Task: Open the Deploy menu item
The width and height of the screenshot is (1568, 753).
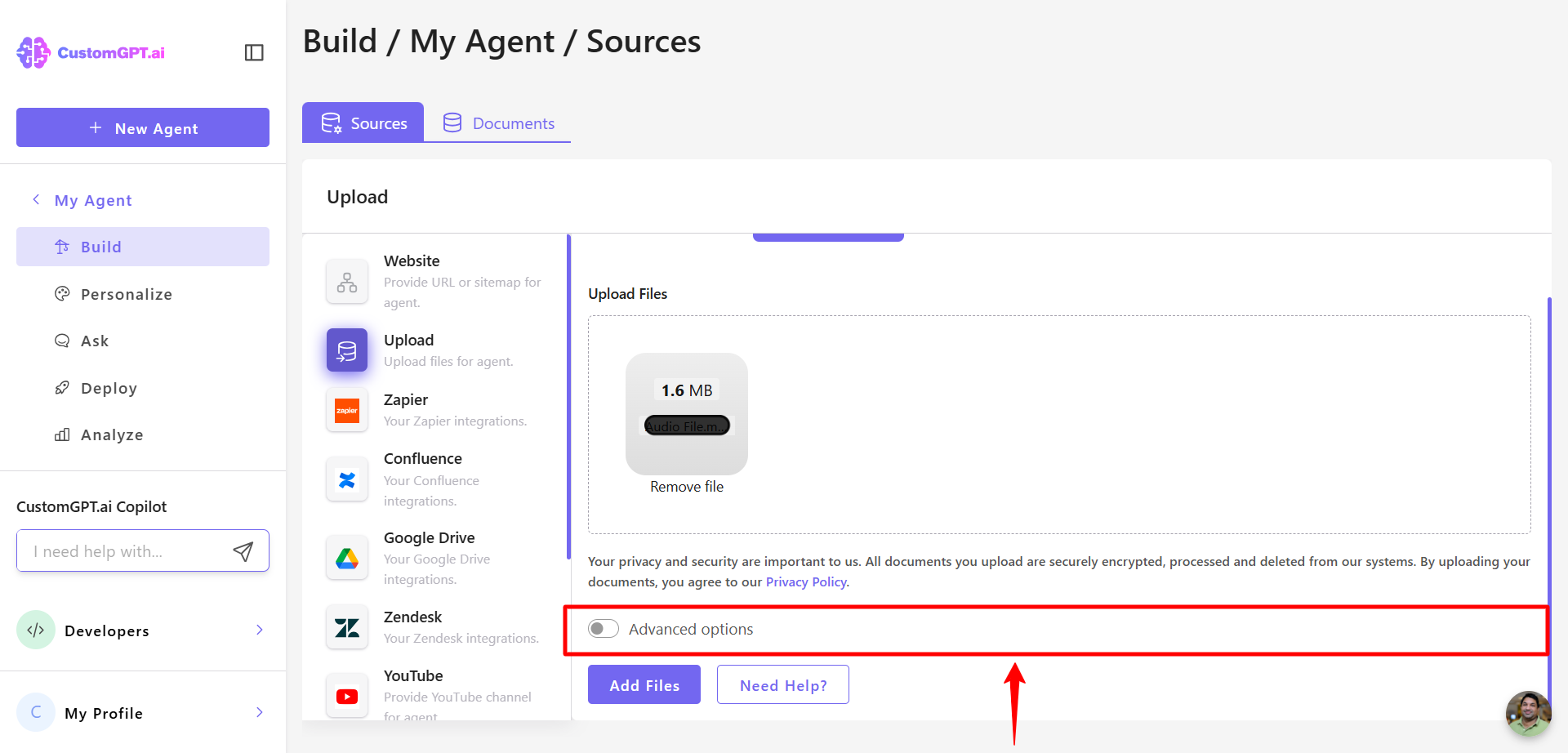Action: click(x=143, y=388)
